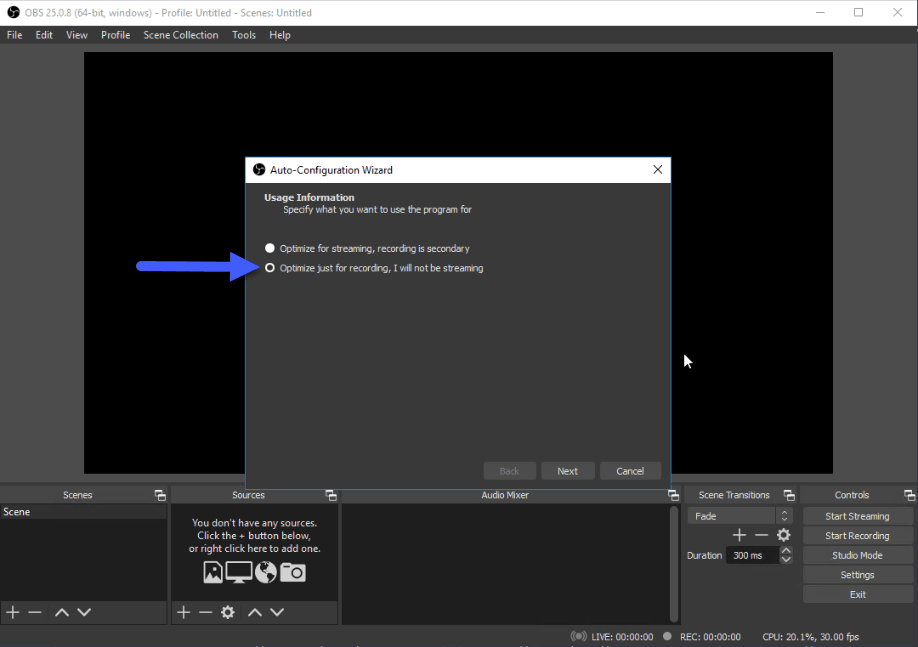Cancel the Auto-Configuration Wizard
Image resolution: width=918 pixels, height=647 pixels.
[630, 471]
